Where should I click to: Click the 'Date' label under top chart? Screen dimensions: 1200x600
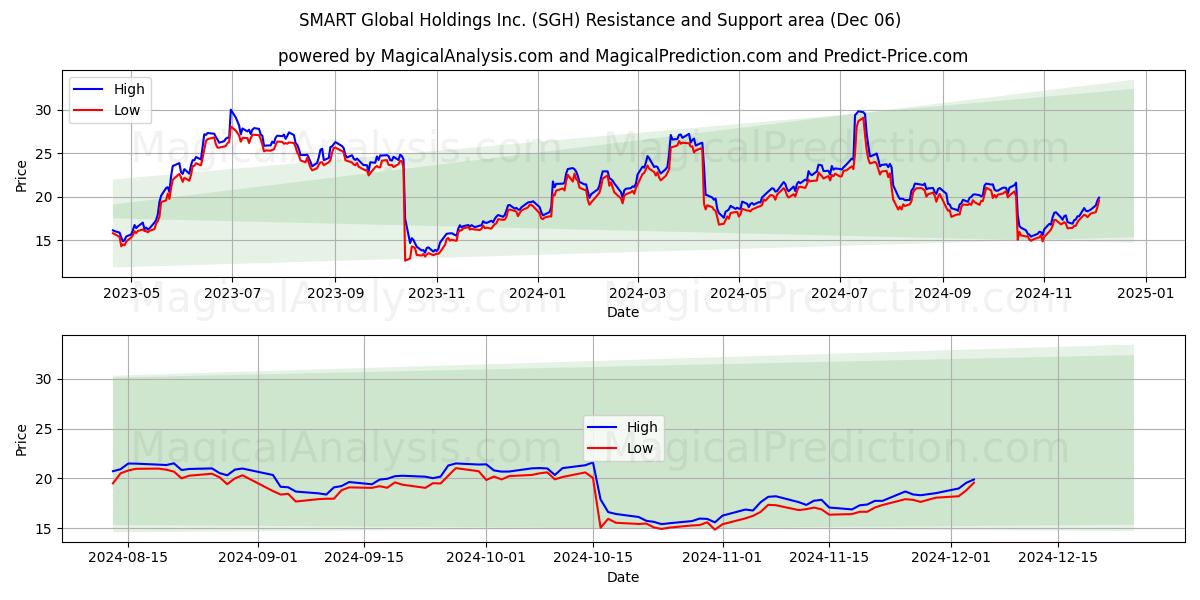coord(623,312)
